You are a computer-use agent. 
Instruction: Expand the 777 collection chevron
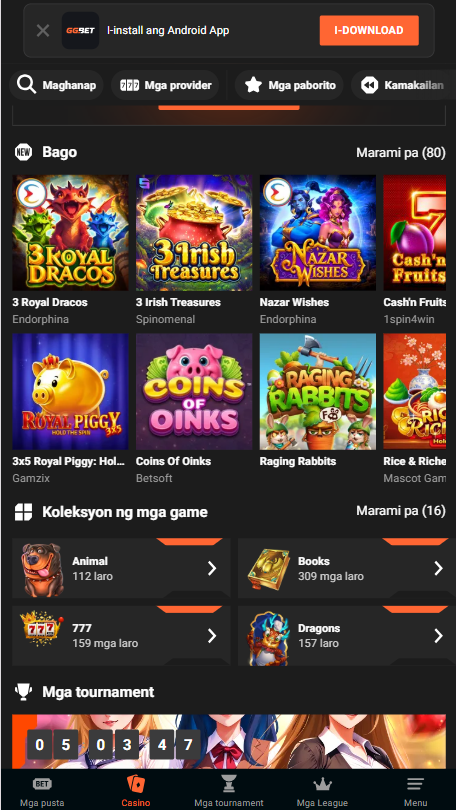pyautogui.click(x=212, y=635)
